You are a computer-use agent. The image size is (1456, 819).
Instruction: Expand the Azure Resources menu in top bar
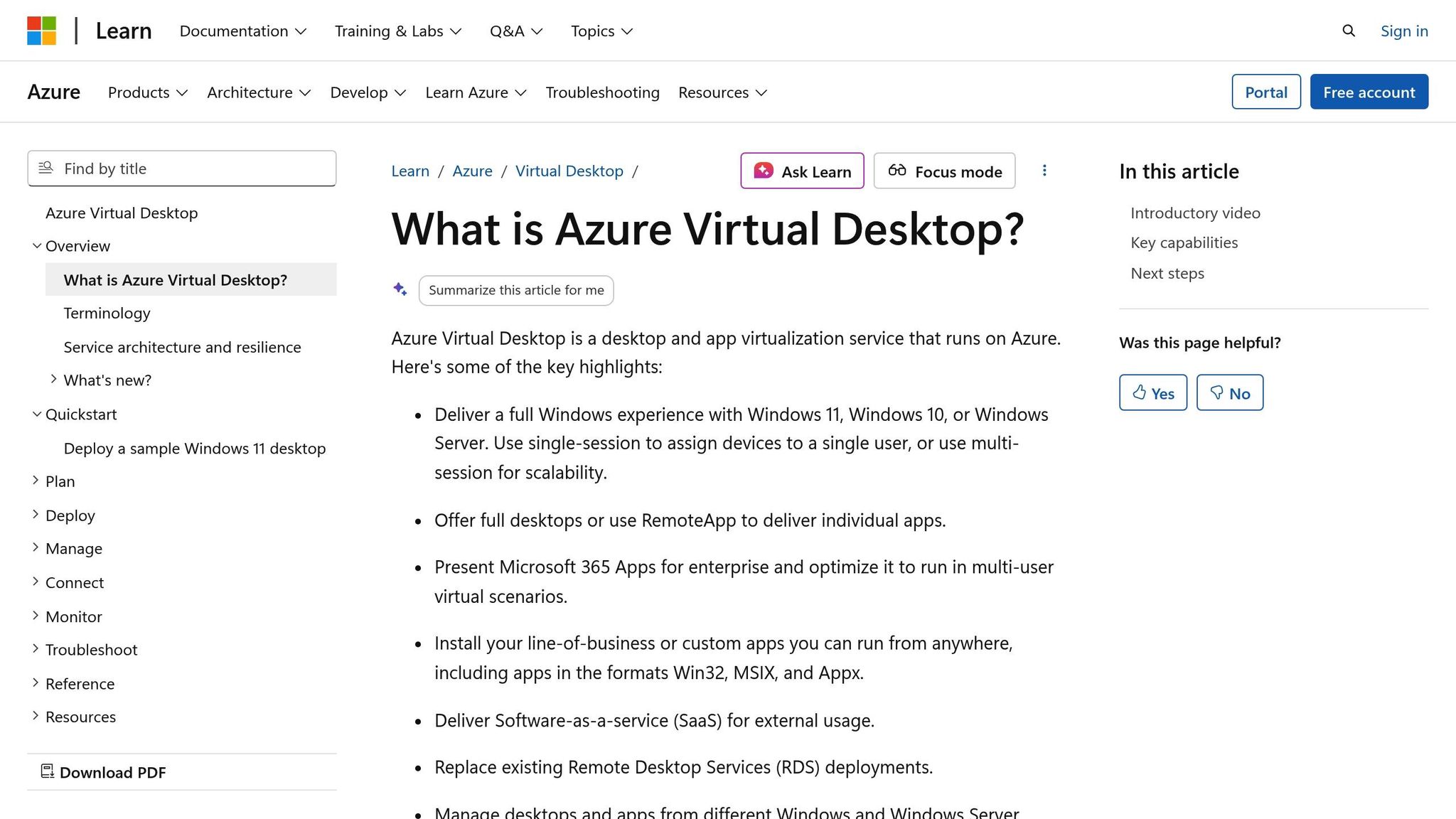pos(722,92)
